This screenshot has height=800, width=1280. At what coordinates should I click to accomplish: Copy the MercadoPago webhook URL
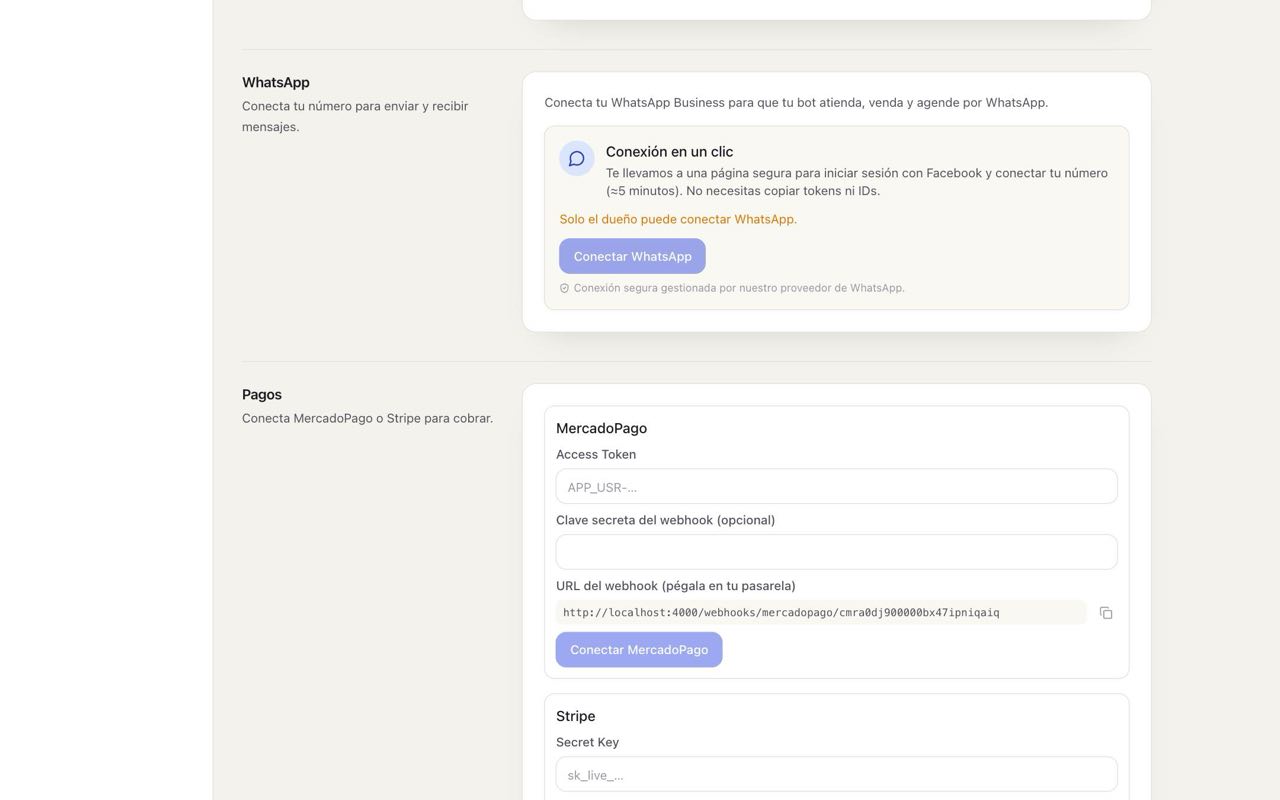click(1106, 613)
